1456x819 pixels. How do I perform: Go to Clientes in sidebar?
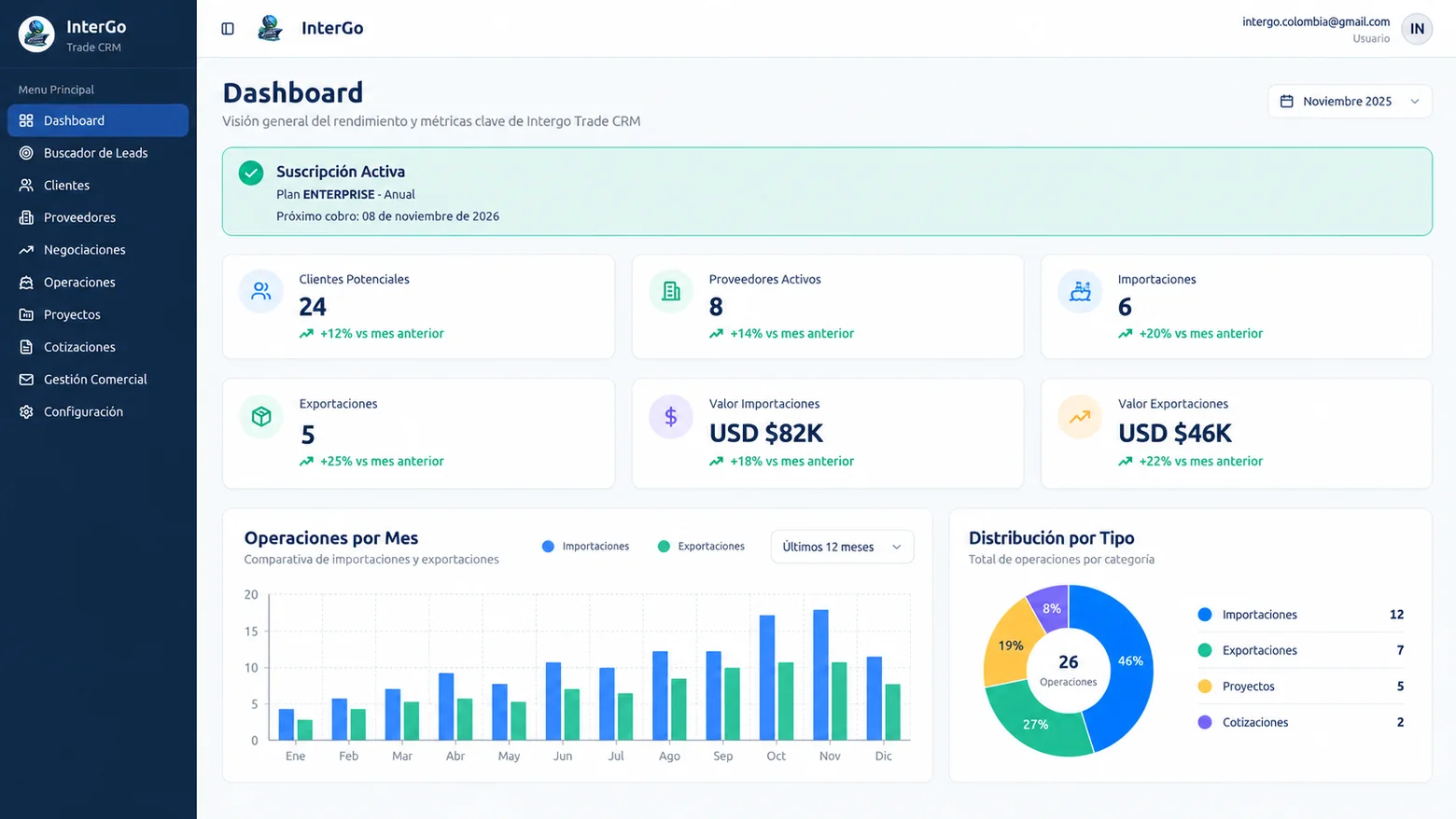pyautogui.click(x=98, y=185)
